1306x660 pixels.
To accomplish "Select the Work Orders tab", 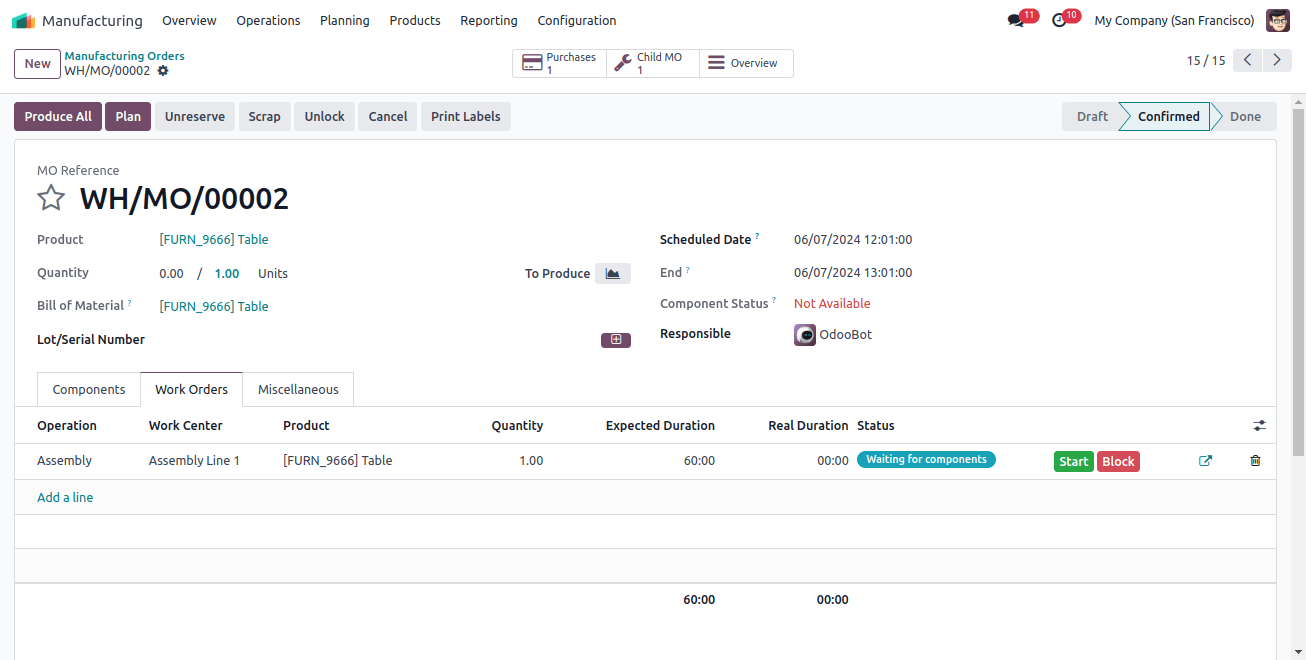I will click(191, 390).
